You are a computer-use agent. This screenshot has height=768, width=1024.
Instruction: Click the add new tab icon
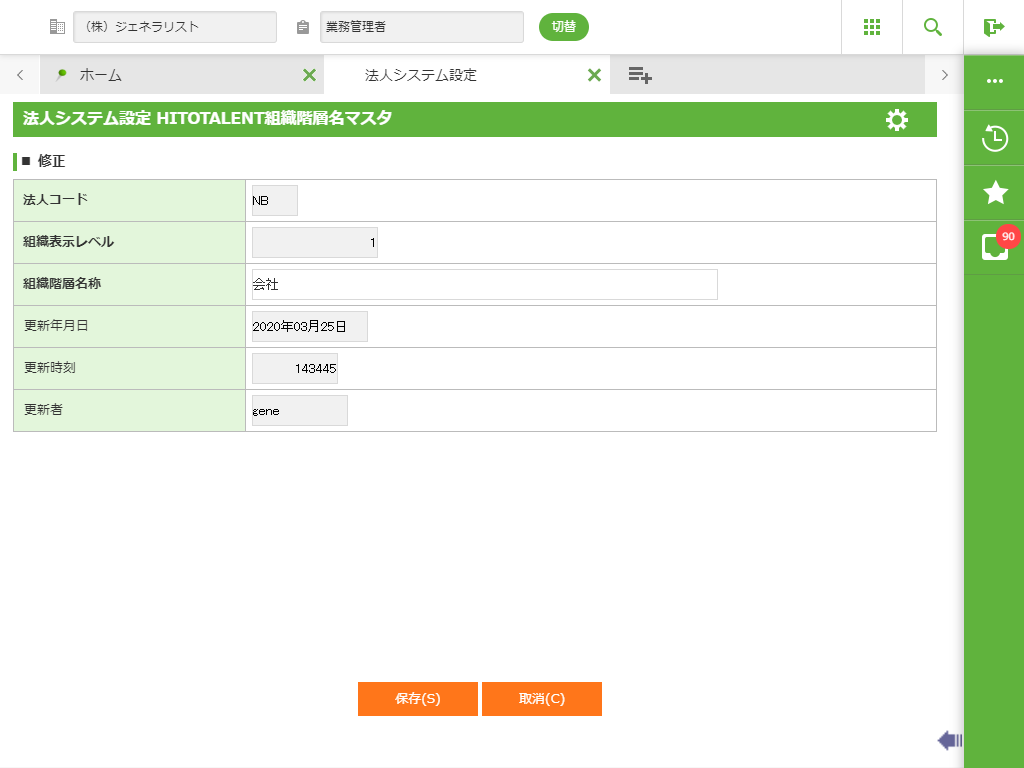pyautogui.click(x=640, y=75)
